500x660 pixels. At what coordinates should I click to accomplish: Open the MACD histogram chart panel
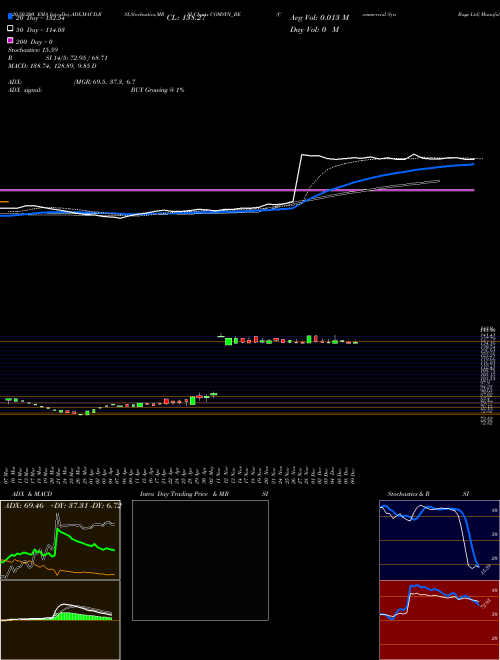[60, 620]
